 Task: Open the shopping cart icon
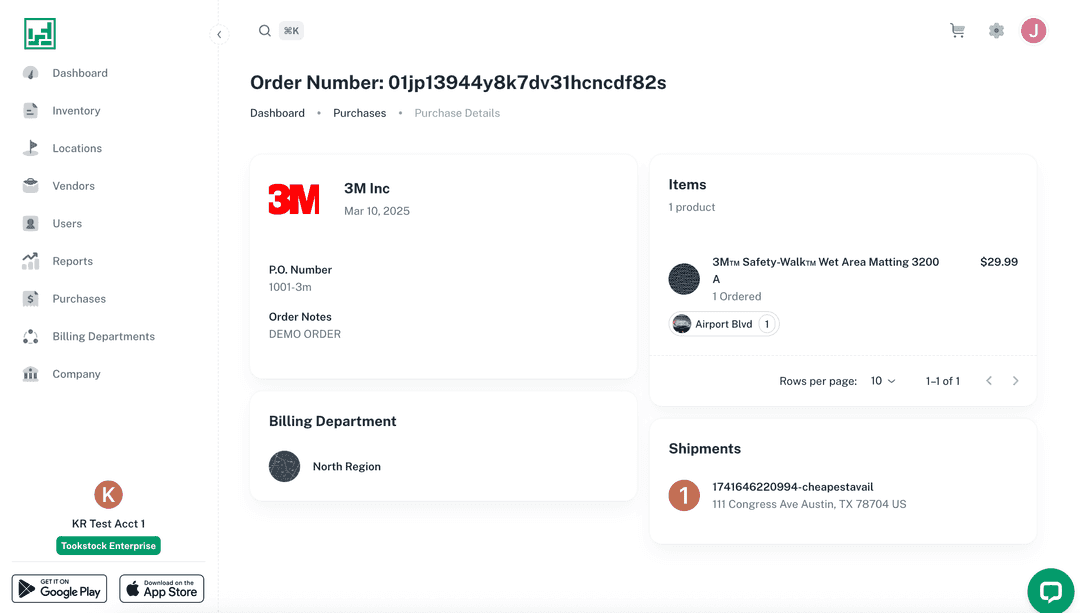click(x=957, y=31)
